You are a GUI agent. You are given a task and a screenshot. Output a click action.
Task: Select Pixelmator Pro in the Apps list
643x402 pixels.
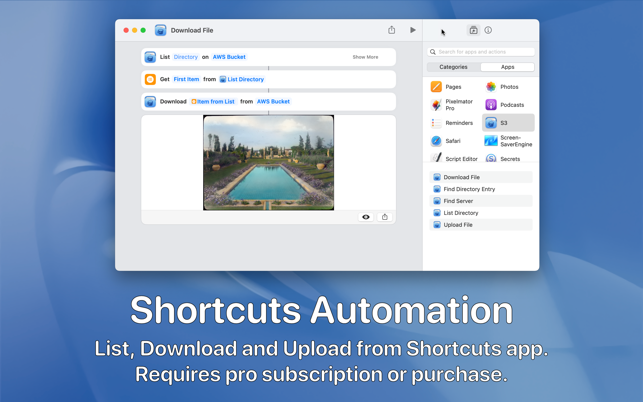[453, 105]
